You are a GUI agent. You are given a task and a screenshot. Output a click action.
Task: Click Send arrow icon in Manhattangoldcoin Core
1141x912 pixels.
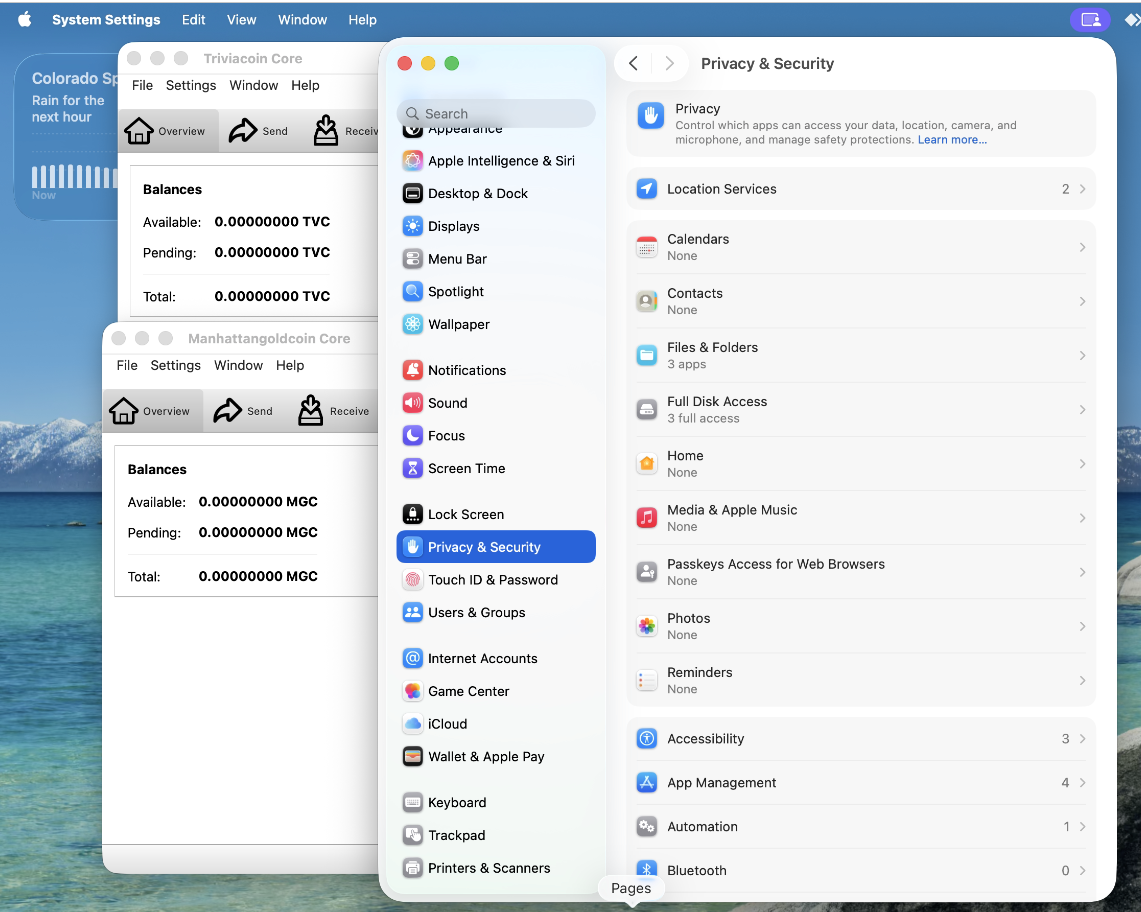click(228, 411)
